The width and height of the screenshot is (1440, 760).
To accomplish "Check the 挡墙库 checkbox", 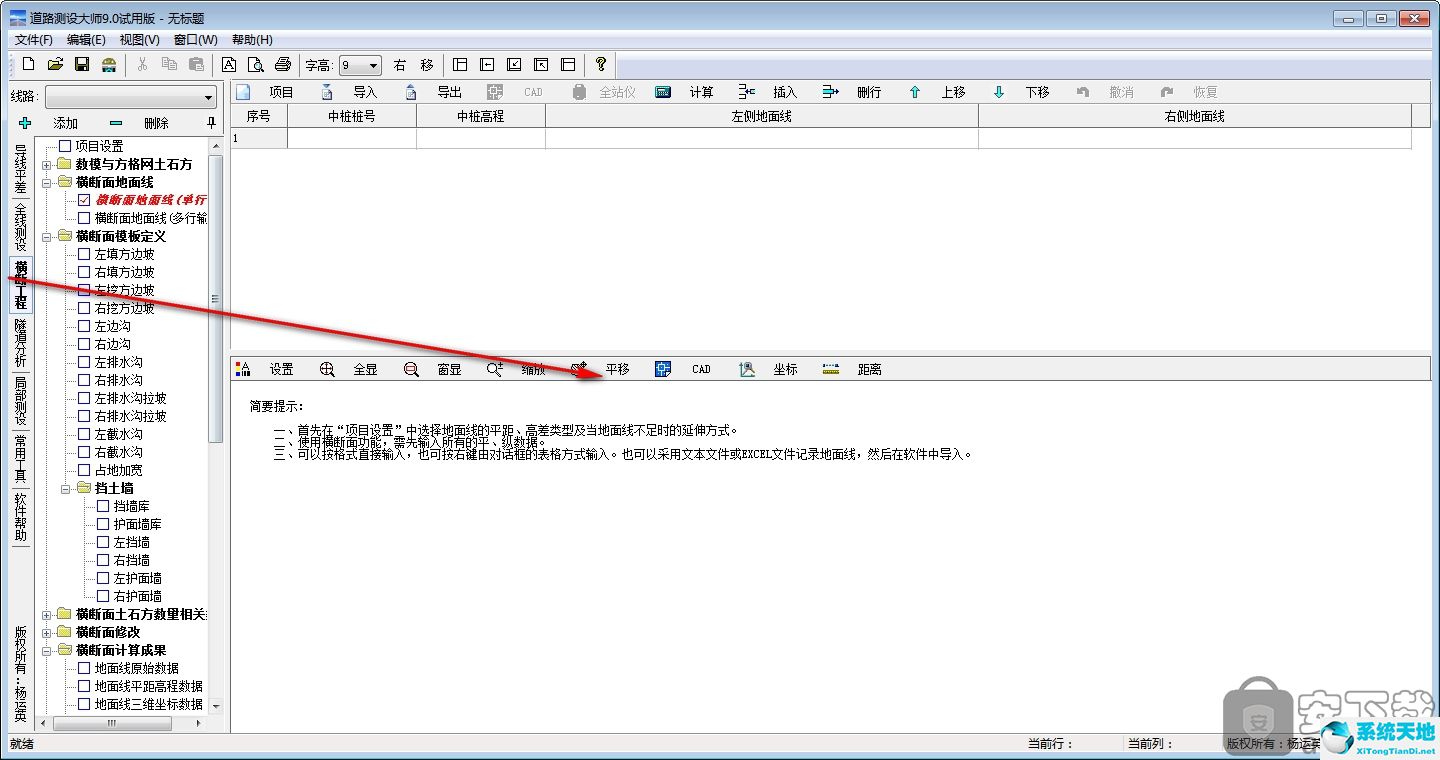I will pyautogui.click(x=103, y=506).
